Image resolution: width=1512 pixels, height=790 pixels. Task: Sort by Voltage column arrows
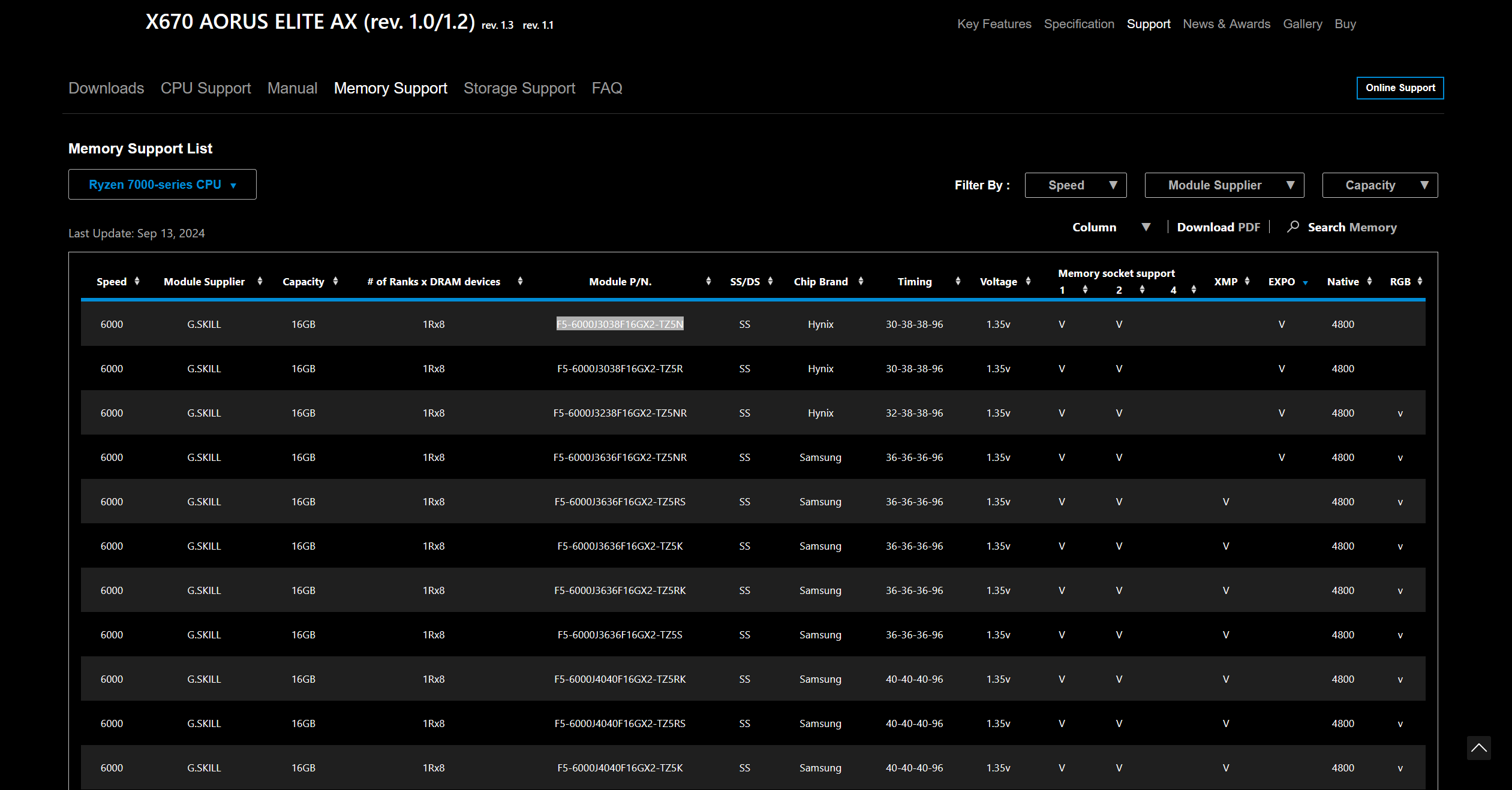tap(1028, 281)
